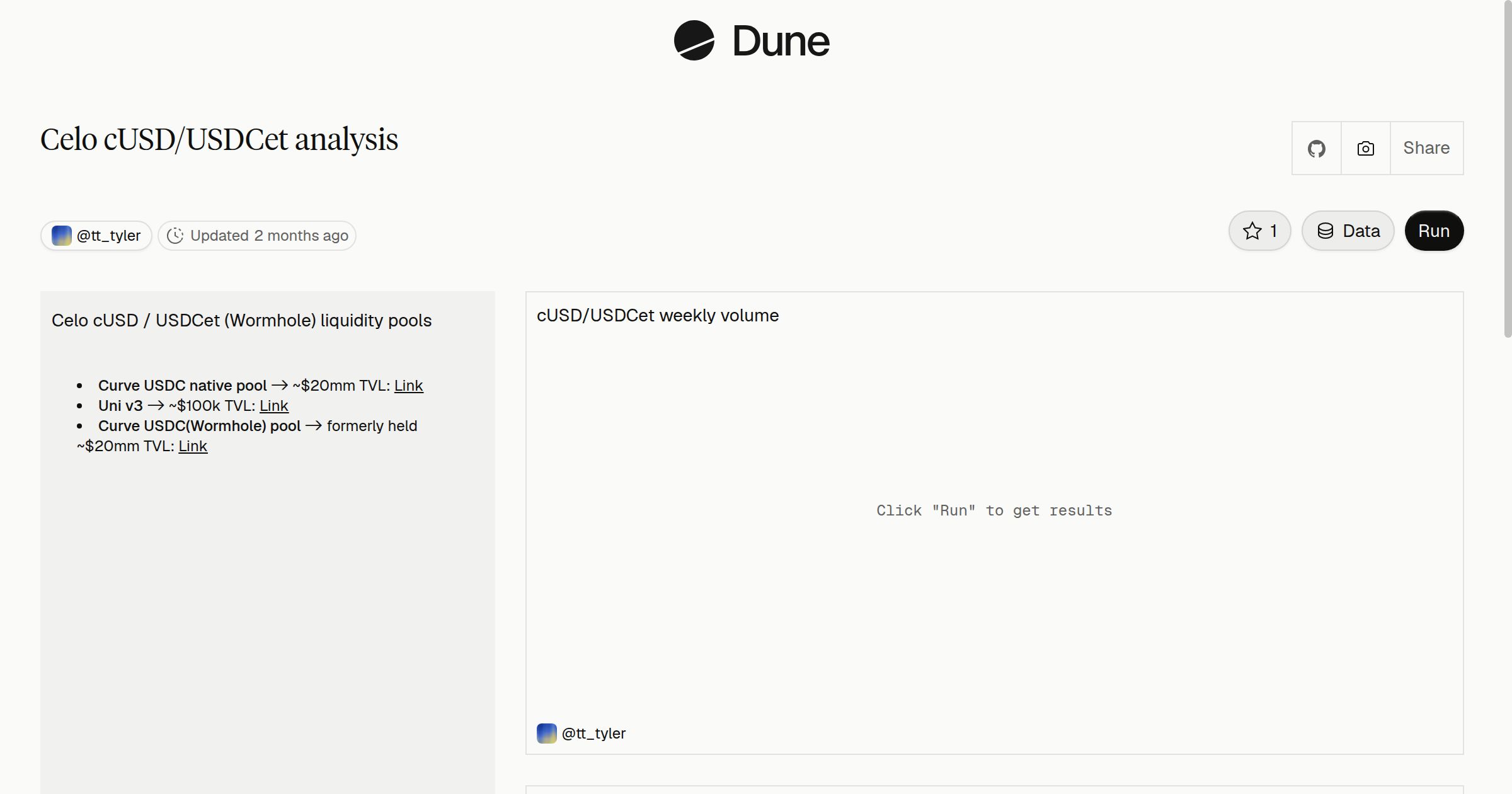Click the page vertical scrollbar
The height and width of the screenshot is (794, 1512).
(1507, 170)
